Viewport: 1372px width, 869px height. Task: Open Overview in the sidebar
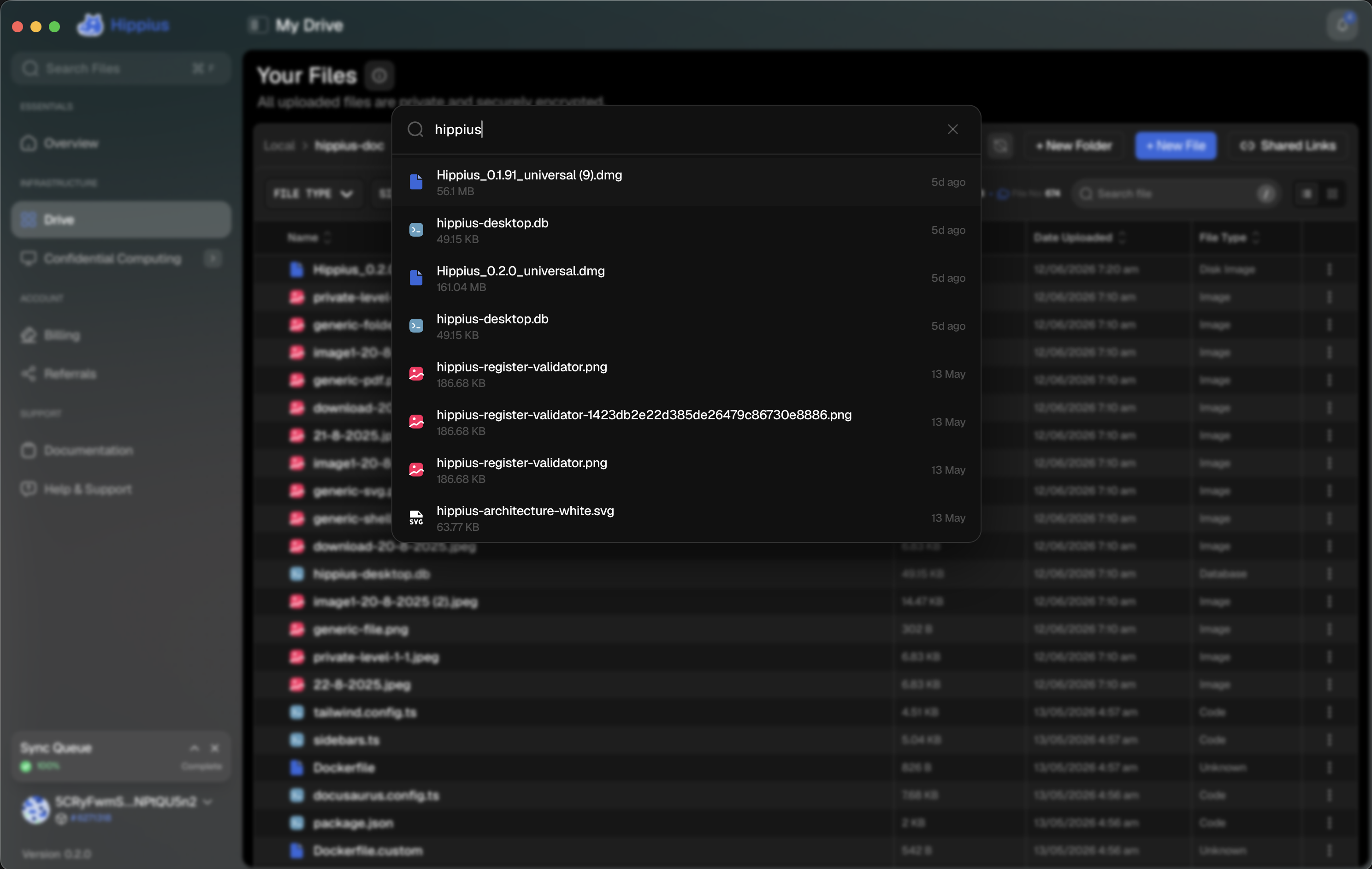(x=121, y=143)
